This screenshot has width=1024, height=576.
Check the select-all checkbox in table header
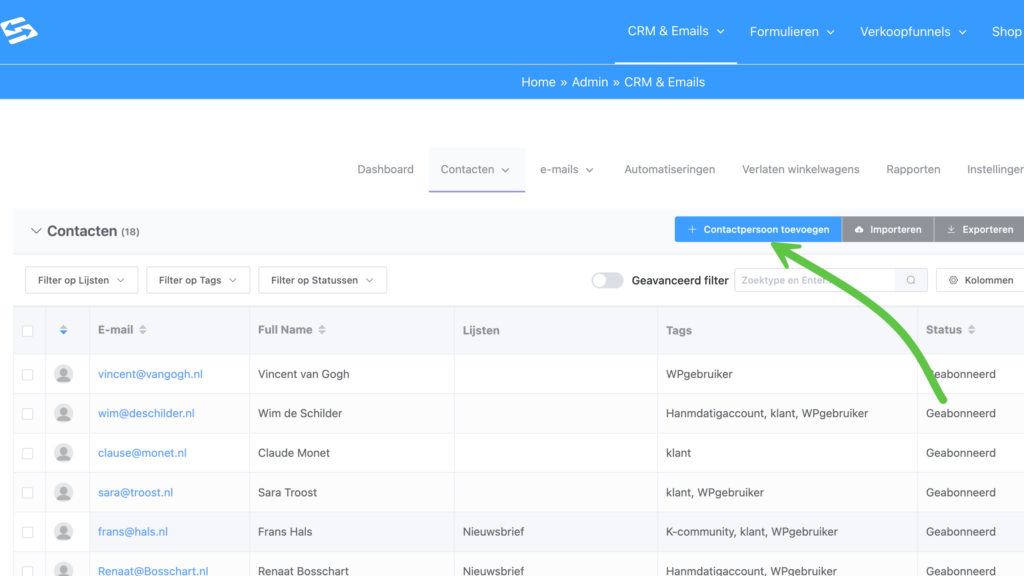point(28,331)
